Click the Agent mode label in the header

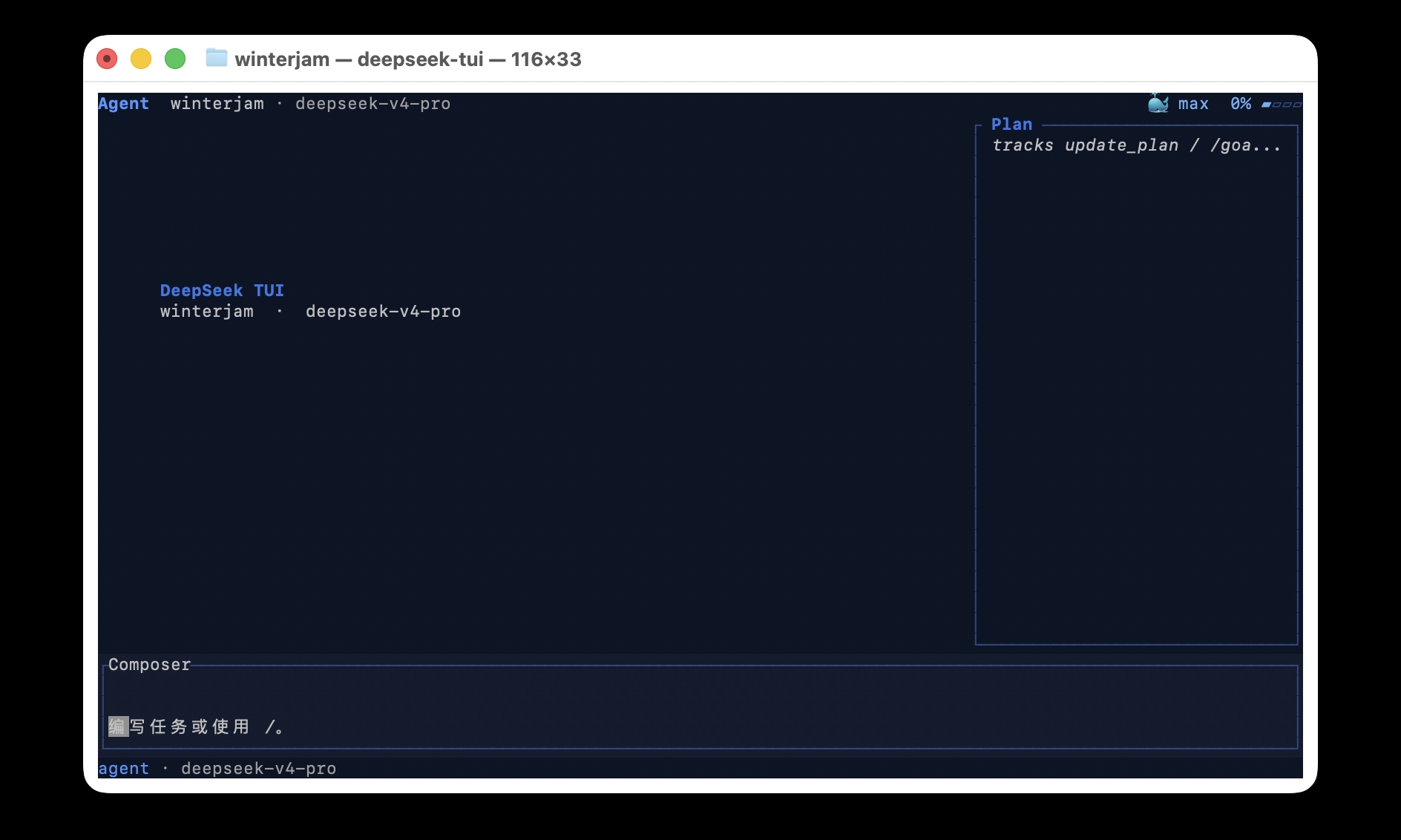(x=123, y=104)
